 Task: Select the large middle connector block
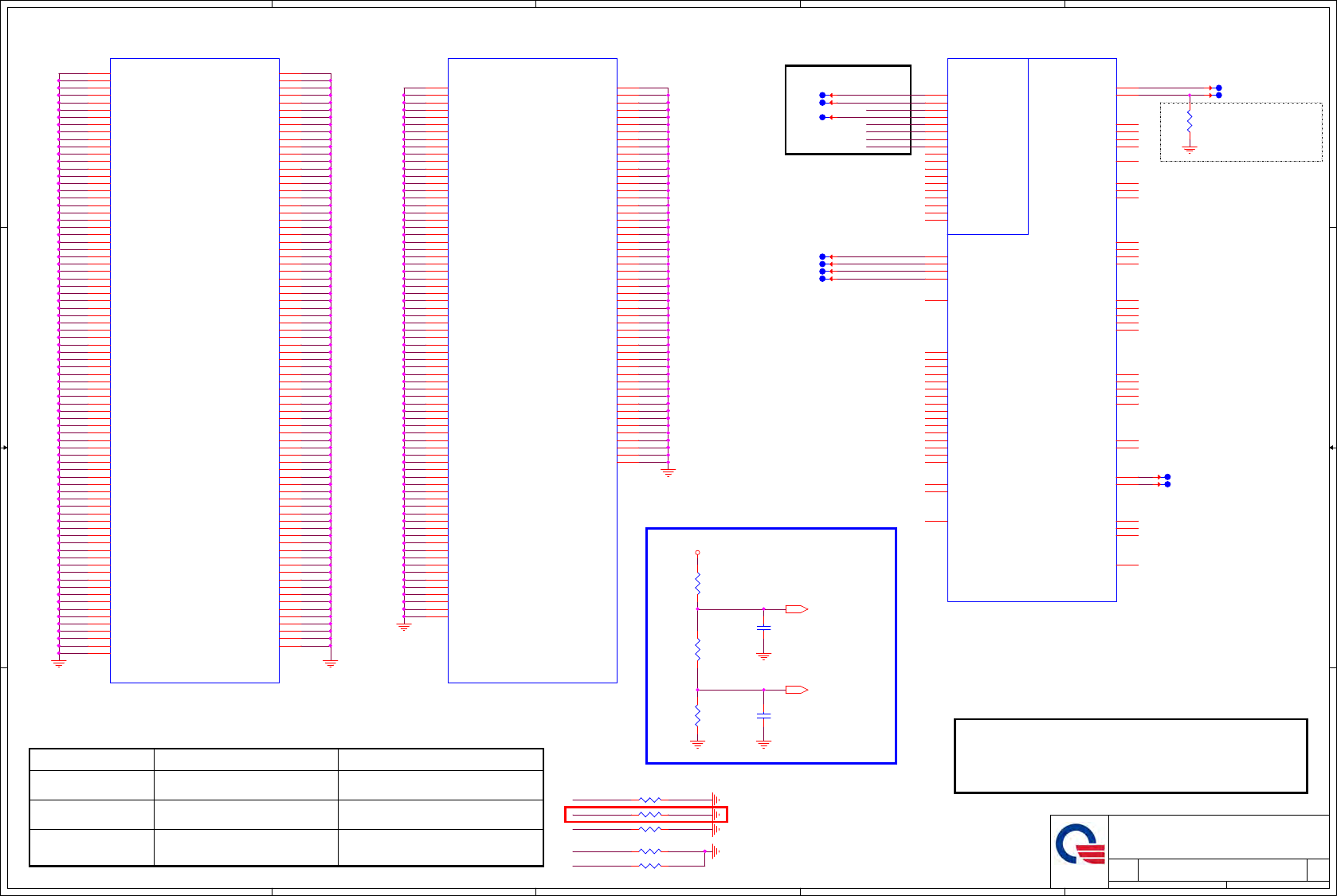click(532, 370)
